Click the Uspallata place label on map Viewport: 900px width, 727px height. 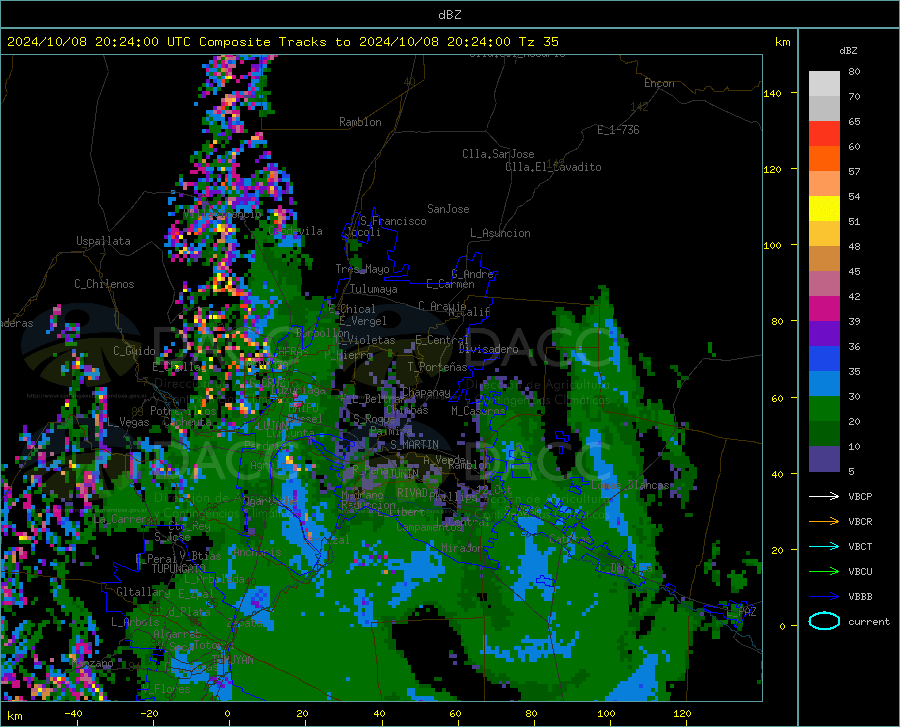click(x=103, y=241)
